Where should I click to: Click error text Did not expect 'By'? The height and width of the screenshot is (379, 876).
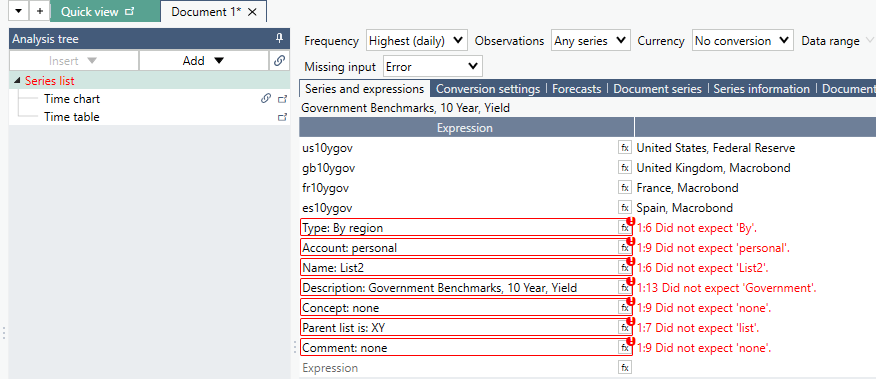pos(697,228)
